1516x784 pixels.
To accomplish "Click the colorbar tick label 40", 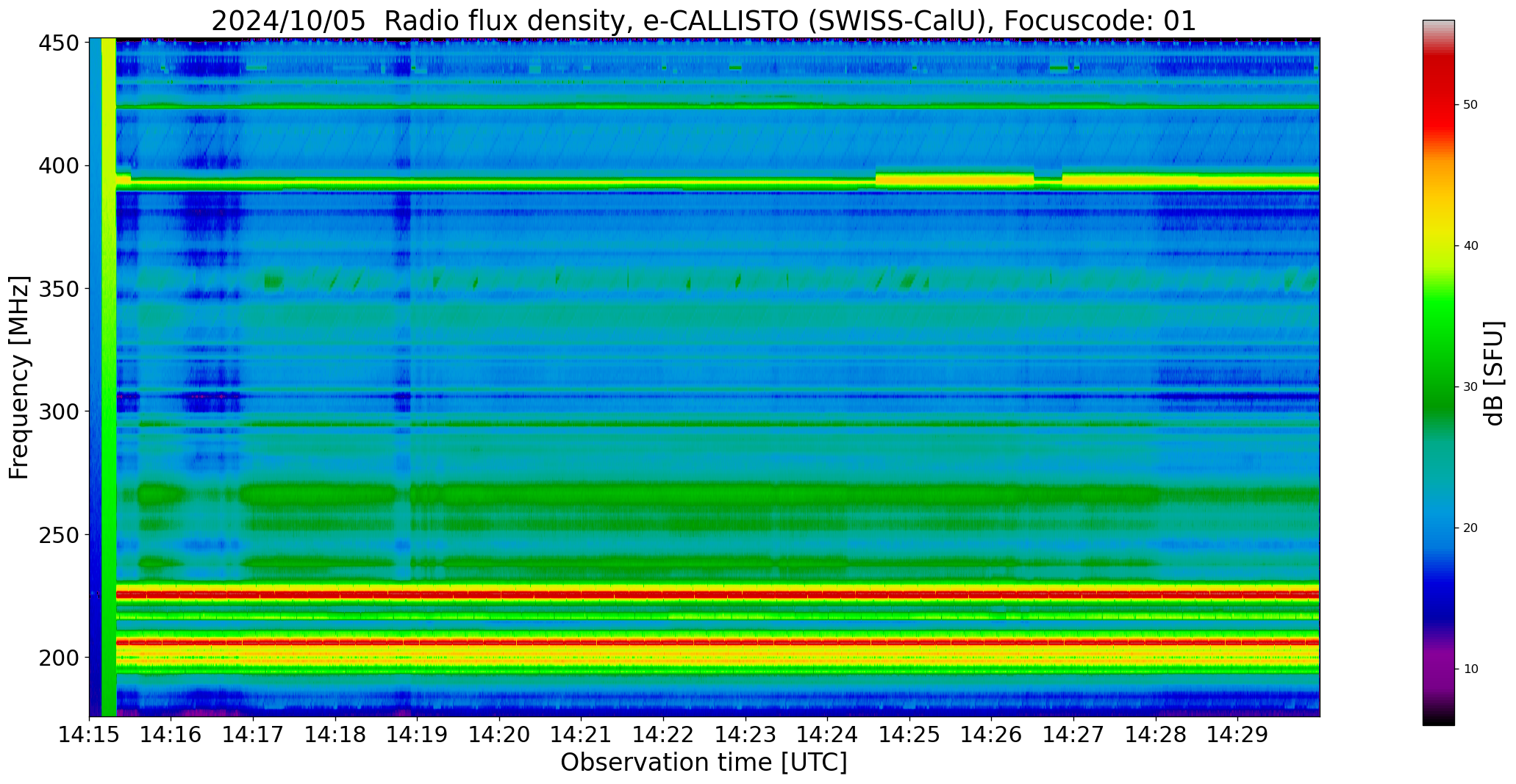I will click(1470, 246).
